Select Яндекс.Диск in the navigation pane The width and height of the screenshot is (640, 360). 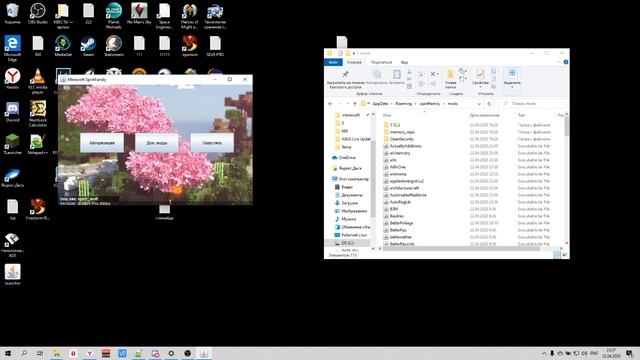(x=347, y=168)
